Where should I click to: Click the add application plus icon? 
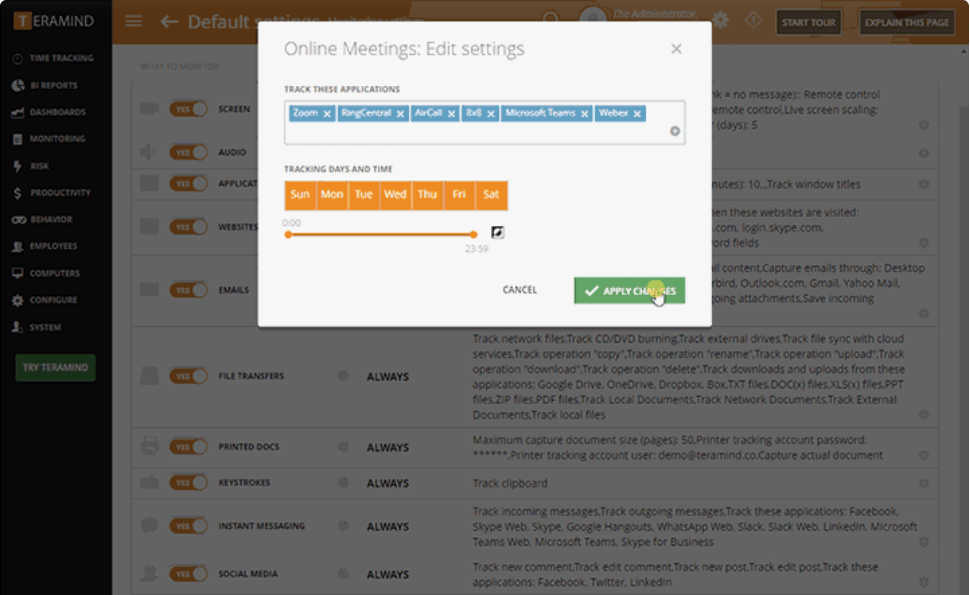coord(674,131)
